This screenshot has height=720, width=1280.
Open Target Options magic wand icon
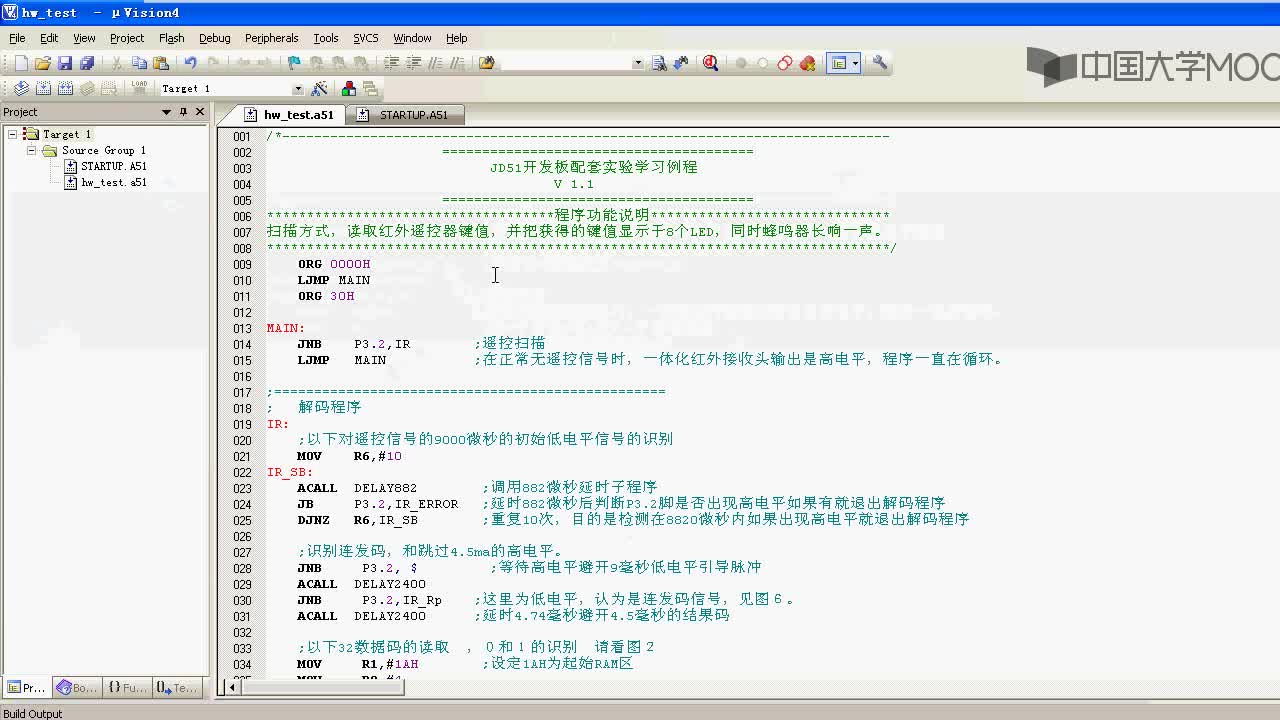[319, 89]
